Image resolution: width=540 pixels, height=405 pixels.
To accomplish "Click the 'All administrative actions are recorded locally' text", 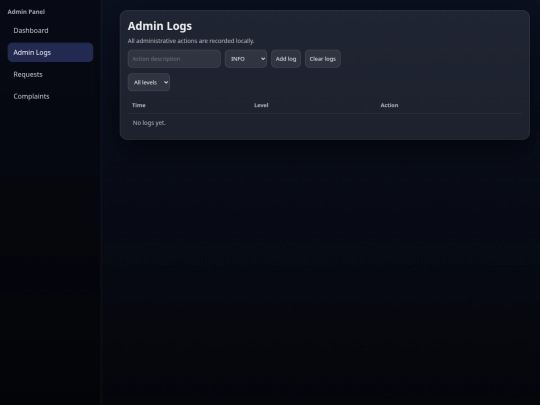I will pos(191,41).
